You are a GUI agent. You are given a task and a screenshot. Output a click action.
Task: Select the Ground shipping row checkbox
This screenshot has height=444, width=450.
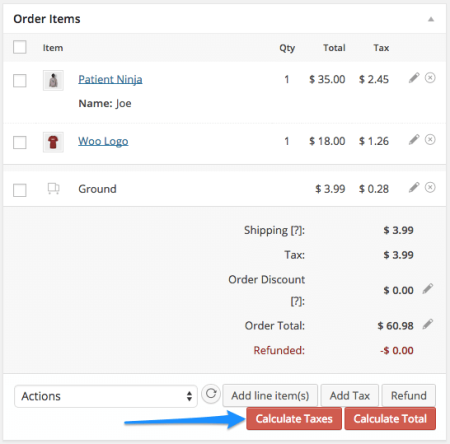(x=20, y=190)
